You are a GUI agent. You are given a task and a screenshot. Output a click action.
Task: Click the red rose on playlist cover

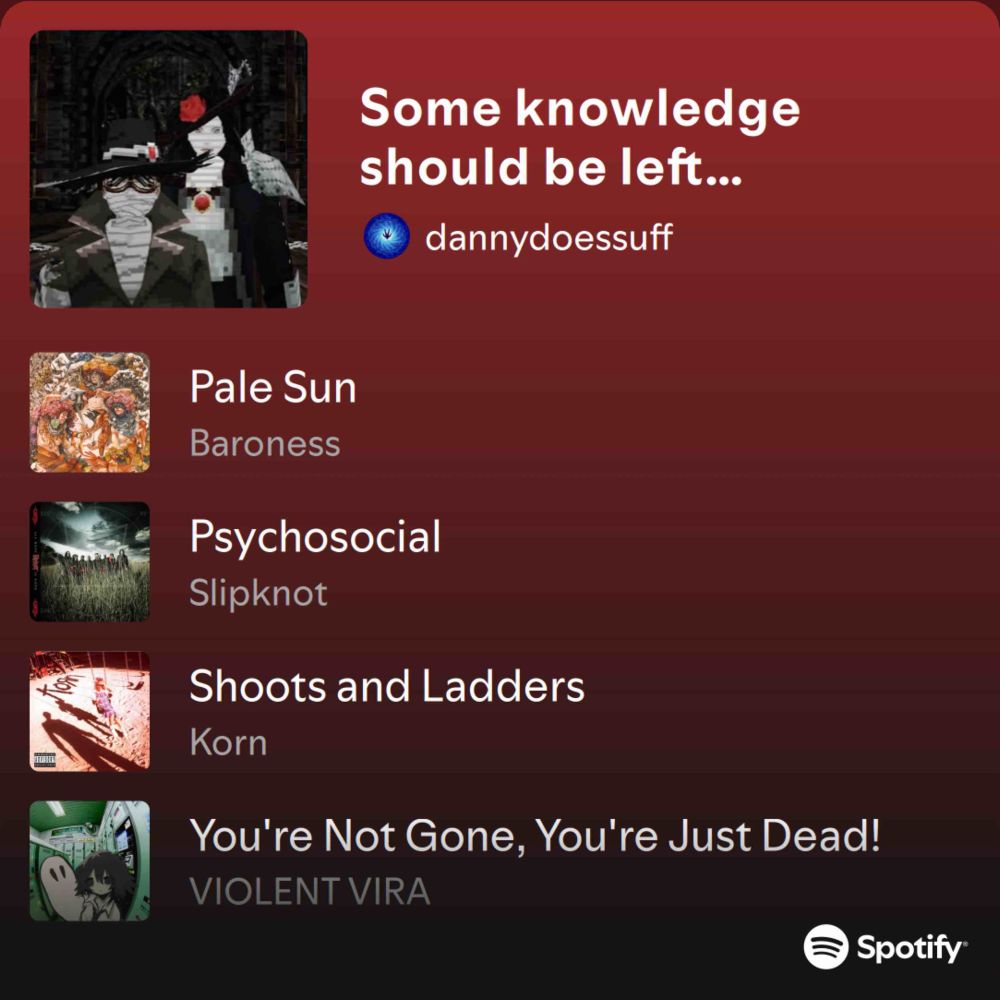pos(192,108)
